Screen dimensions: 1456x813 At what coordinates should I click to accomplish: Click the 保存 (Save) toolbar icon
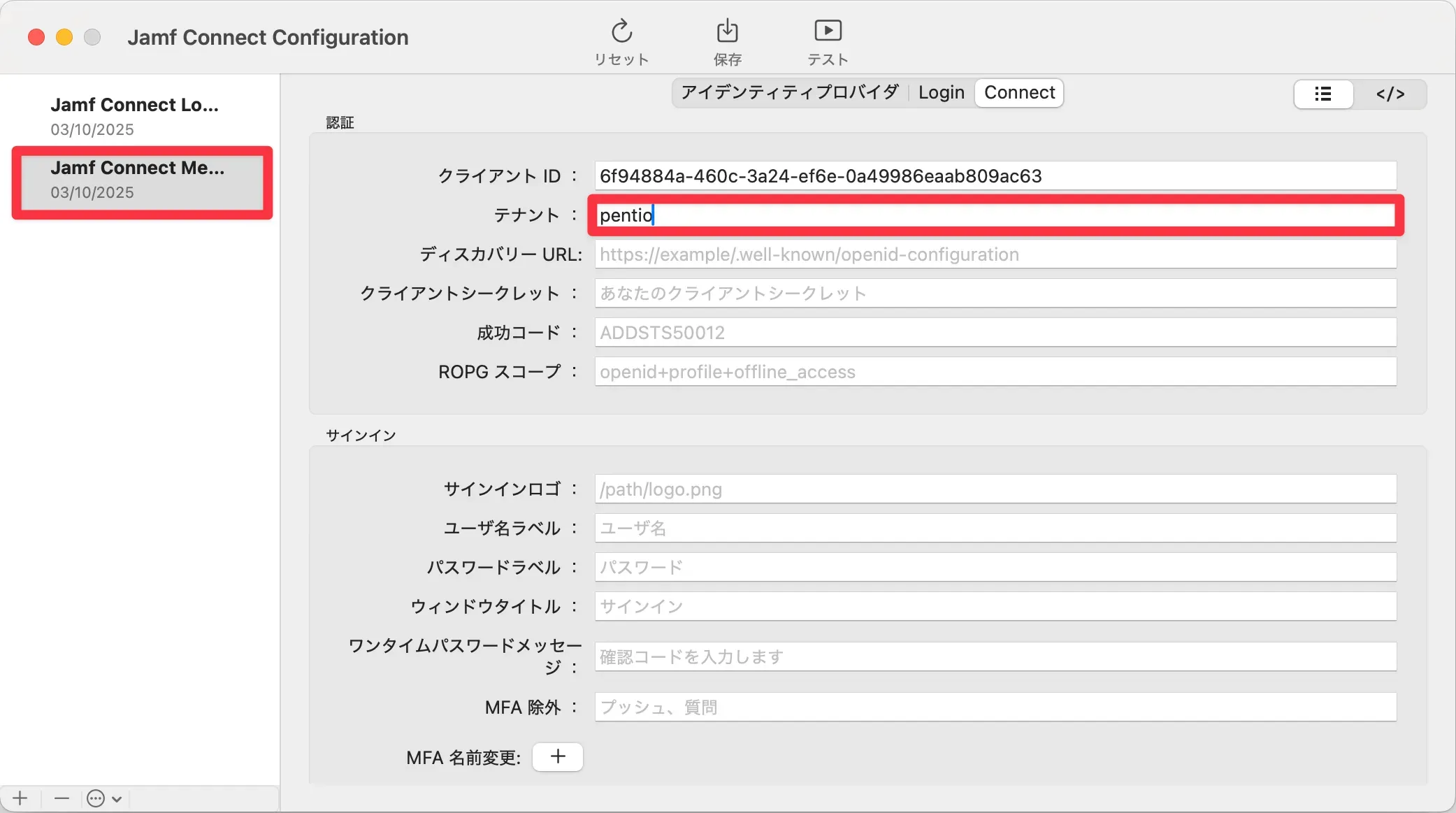click(x=727, y=32)
